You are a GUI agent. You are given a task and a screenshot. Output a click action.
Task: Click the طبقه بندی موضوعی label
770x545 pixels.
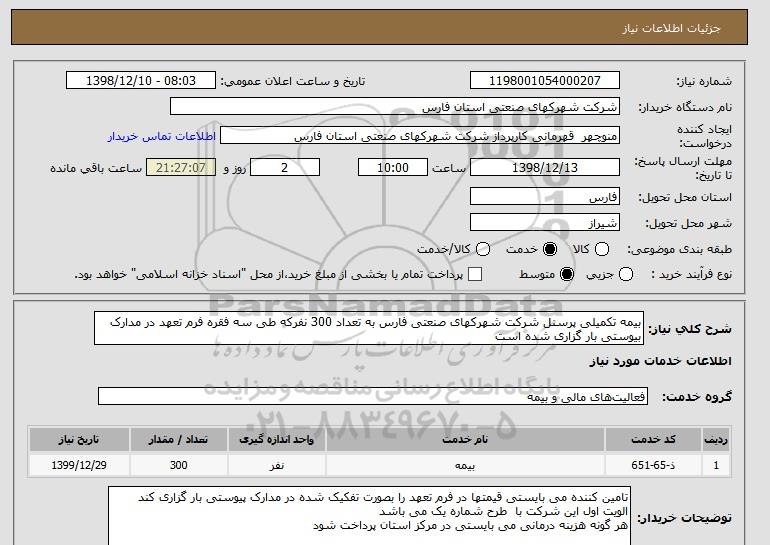pyautogui.click(x=680, y=249)
